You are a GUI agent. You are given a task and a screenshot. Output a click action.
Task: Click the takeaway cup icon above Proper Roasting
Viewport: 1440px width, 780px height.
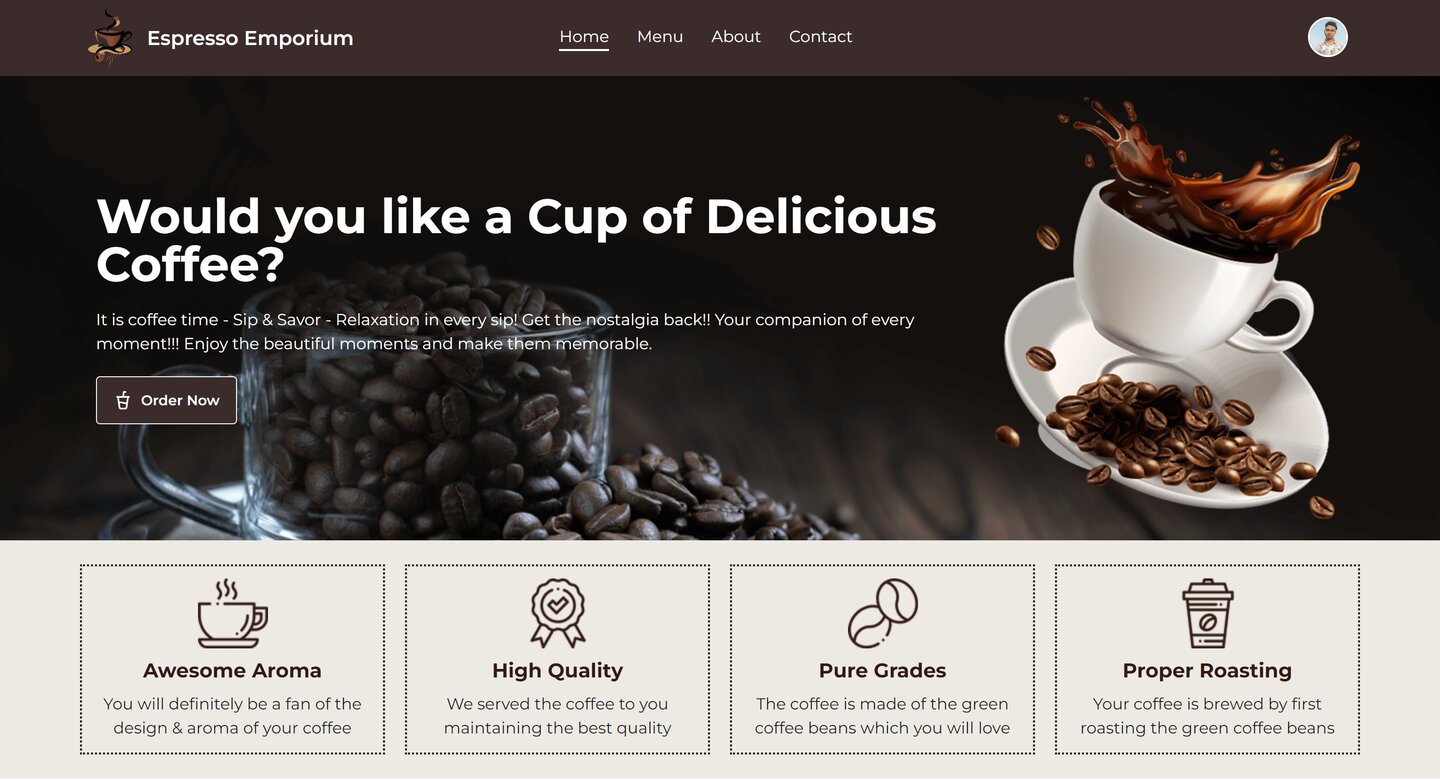(1207, 613)
